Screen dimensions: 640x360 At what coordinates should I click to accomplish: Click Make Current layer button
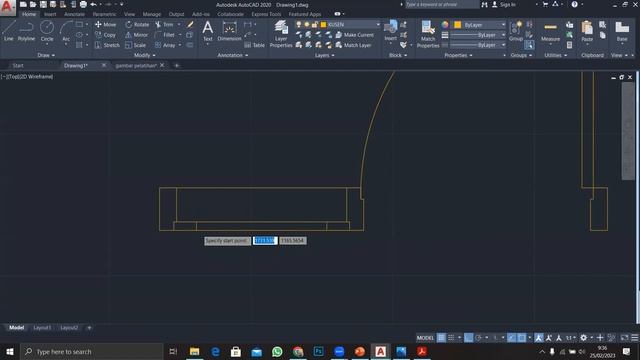[x=355, y=35]
